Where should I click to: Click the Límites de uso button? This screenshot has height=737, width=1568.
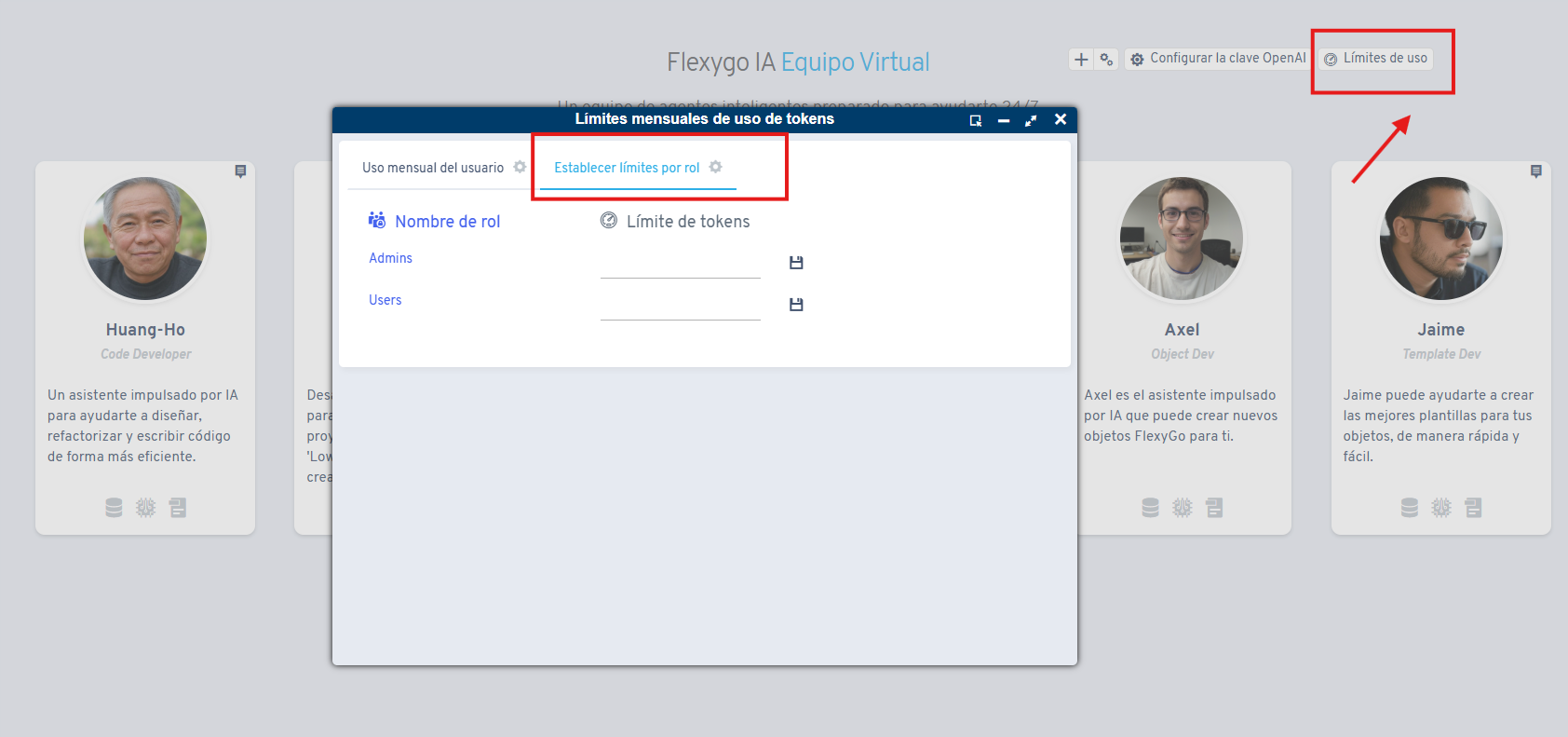point(1375,59)
